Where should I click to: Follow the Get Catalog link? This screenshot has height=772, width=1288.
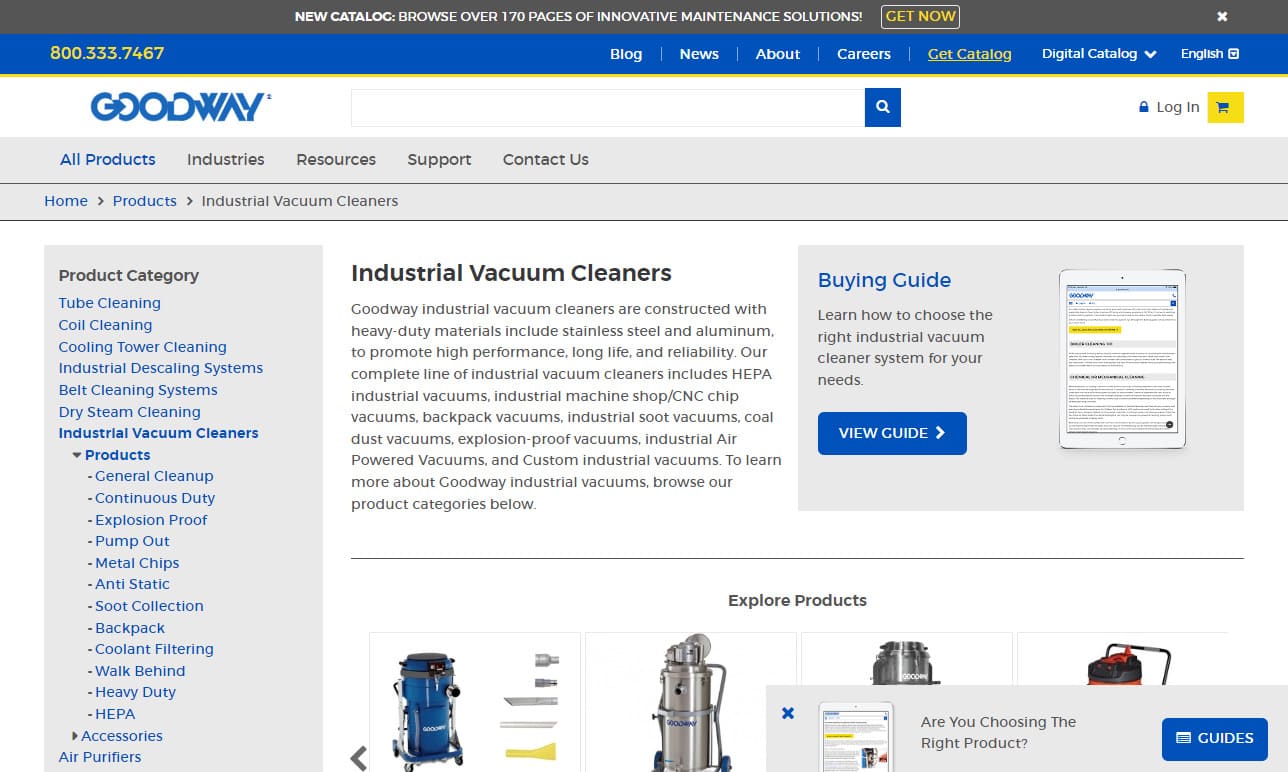click(969, 54)
